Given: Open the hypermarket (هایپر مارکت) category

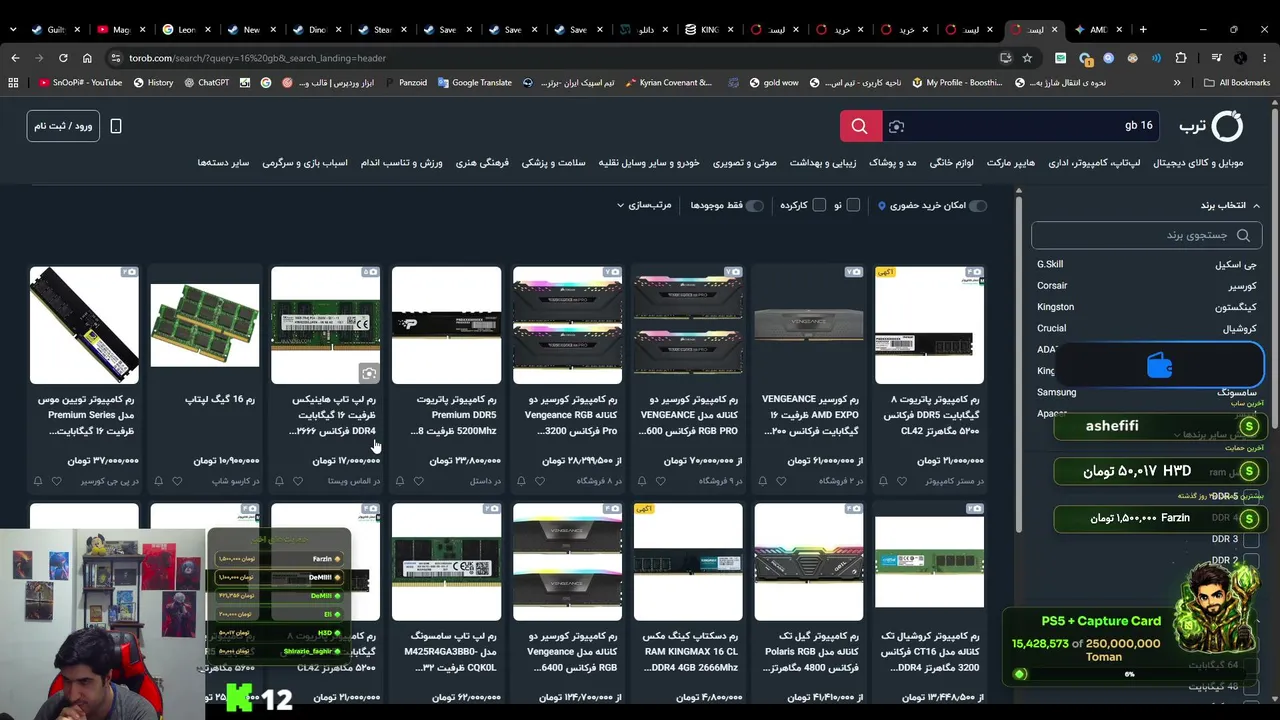Looking at the screenshot, I should (1011, 162).
